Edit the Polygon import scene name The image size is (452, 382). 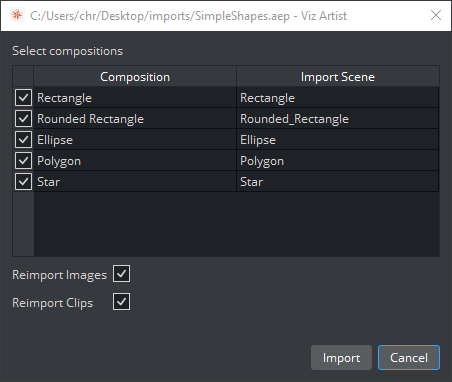pos(338,161)
